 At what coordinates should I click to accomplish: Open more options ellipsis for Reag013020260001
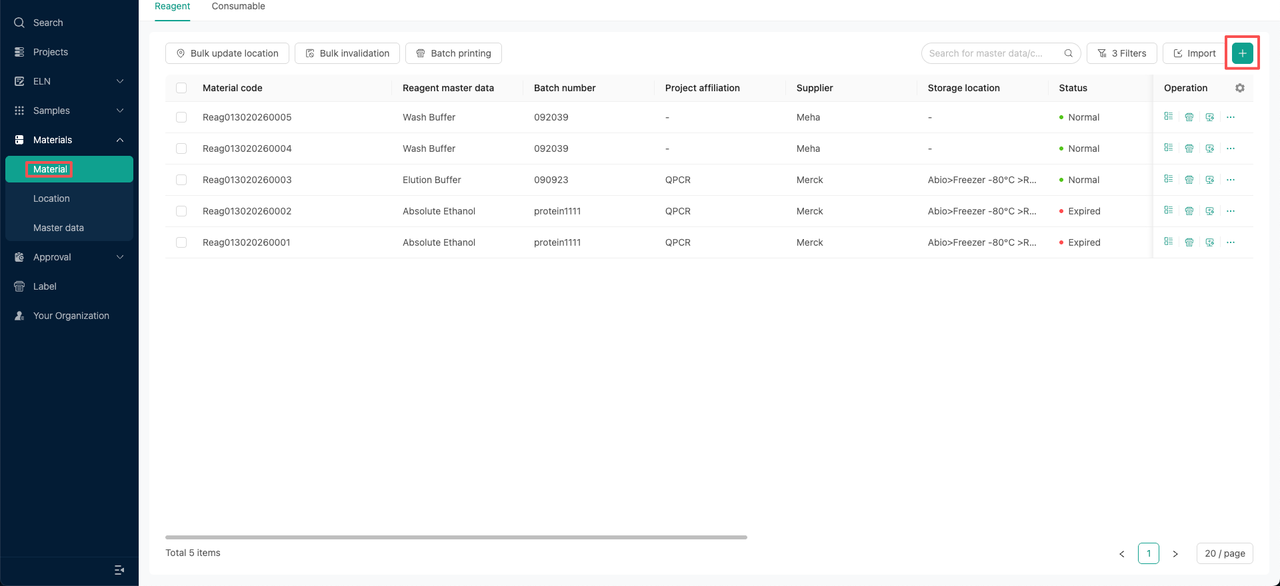click(x=1230, y=242)
